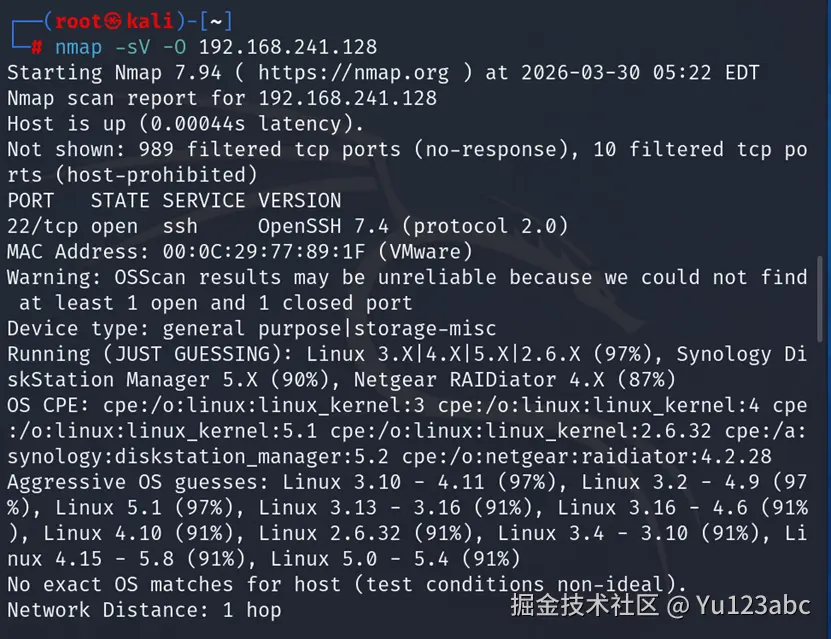
Task: Click the red # prompt symbol
Action: click(x=37, y=48)
